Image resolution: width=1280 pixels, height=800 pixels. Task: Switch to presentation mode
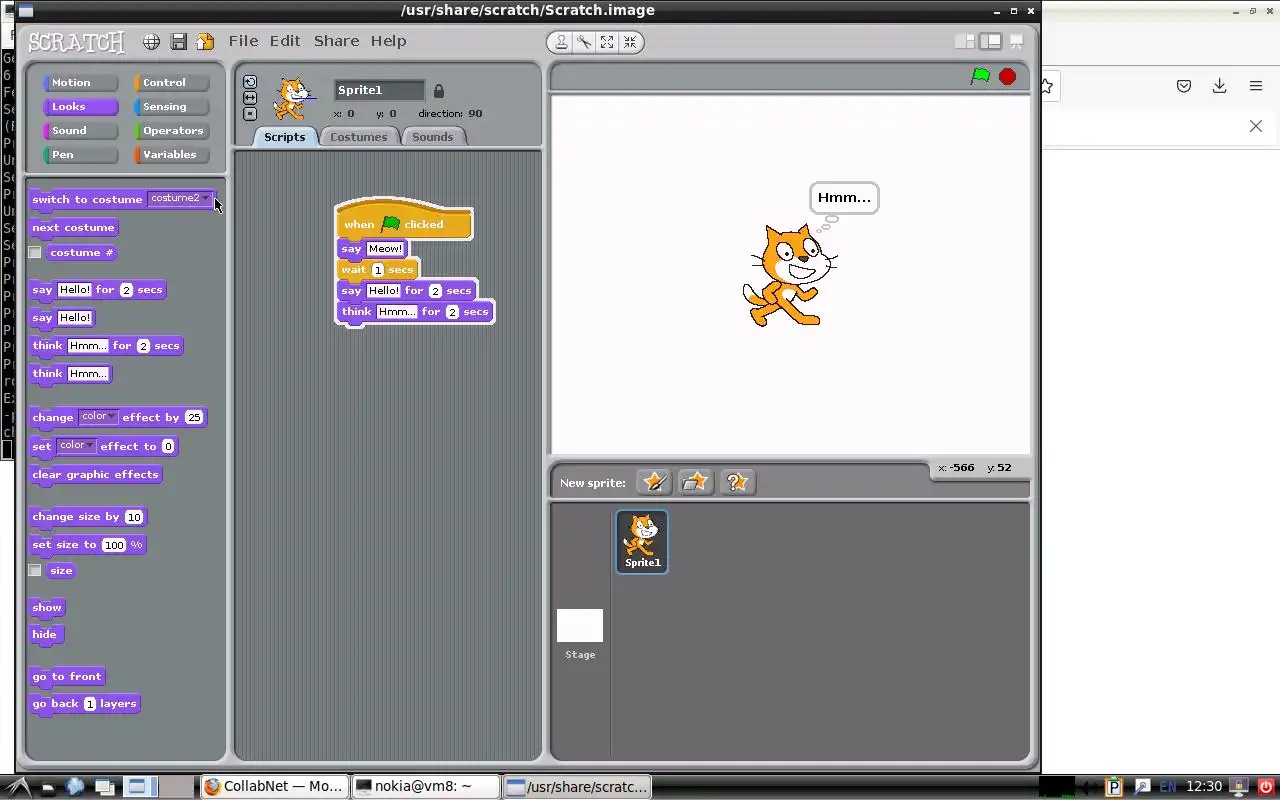pyautogui.click(x=1016, y=41)
